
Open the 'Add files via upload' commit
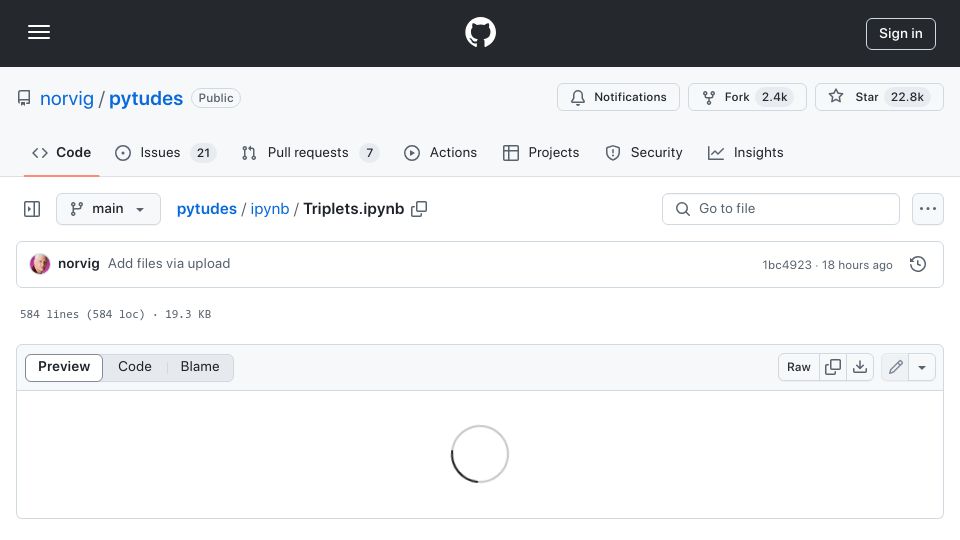coord(169,263)
